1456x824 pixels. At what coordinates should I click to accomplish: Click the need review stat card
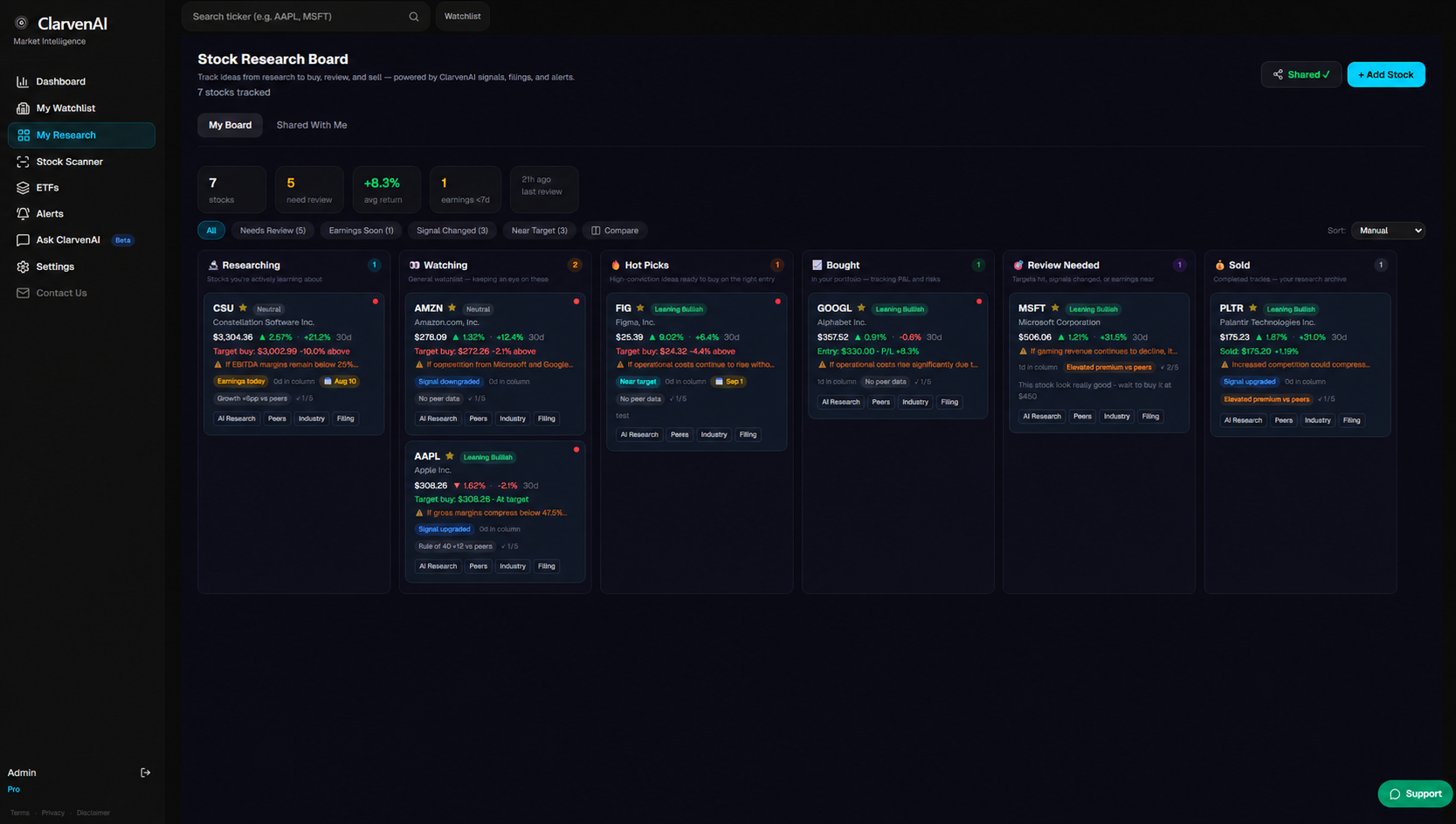point(309,190)
